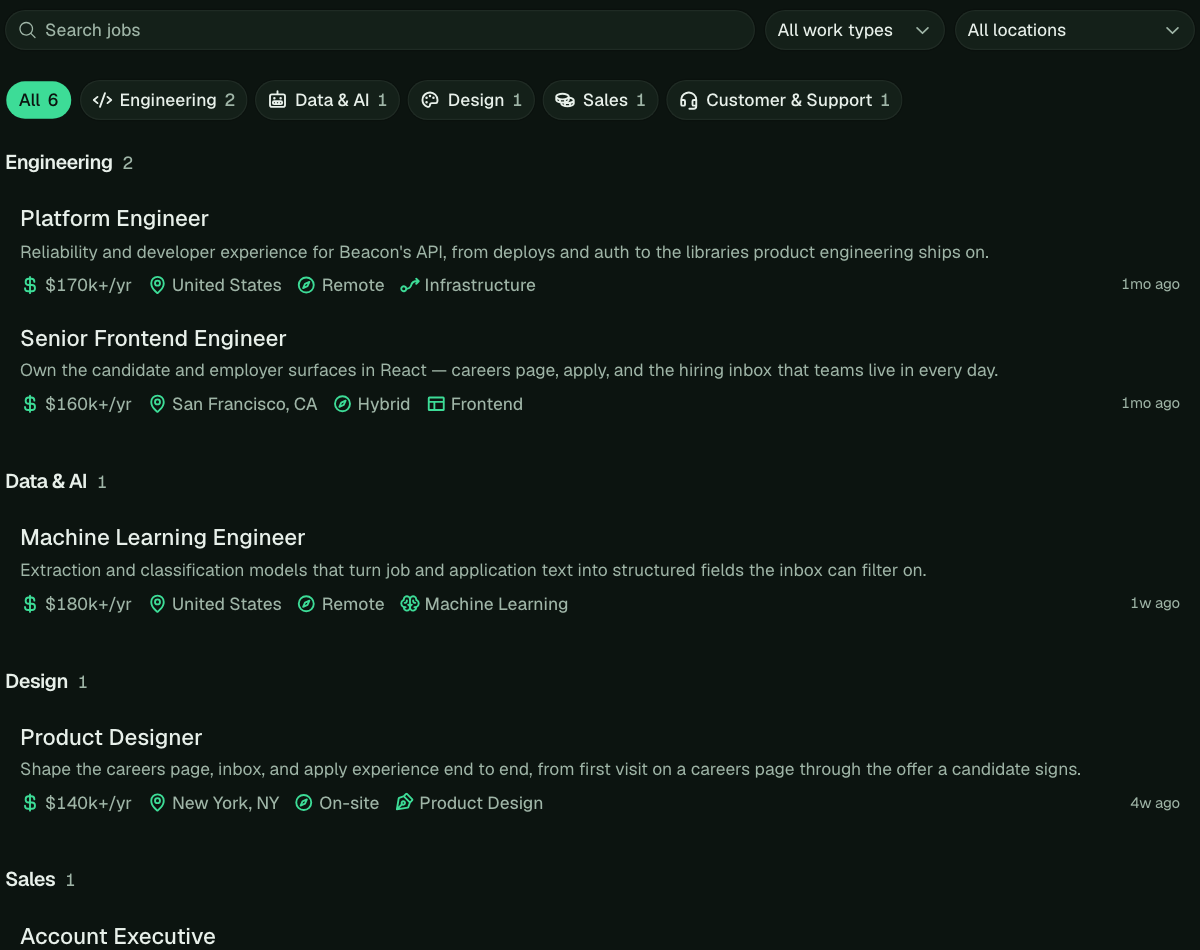The image size is (1200, 950).
Task: Click the headset icon on Customer & Support tab
Action: click(x=688, y=100)
